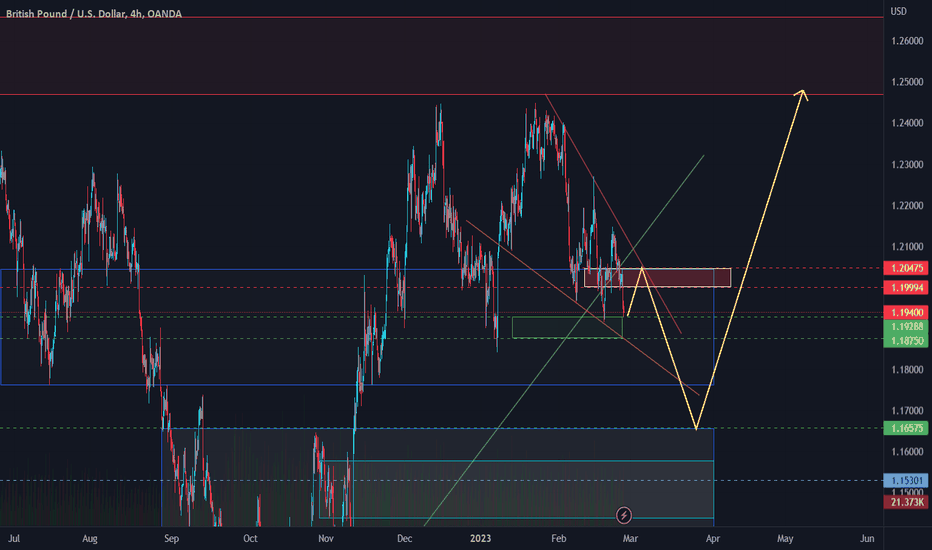Select the red 1.19994 price label

(x=906, y=288)
